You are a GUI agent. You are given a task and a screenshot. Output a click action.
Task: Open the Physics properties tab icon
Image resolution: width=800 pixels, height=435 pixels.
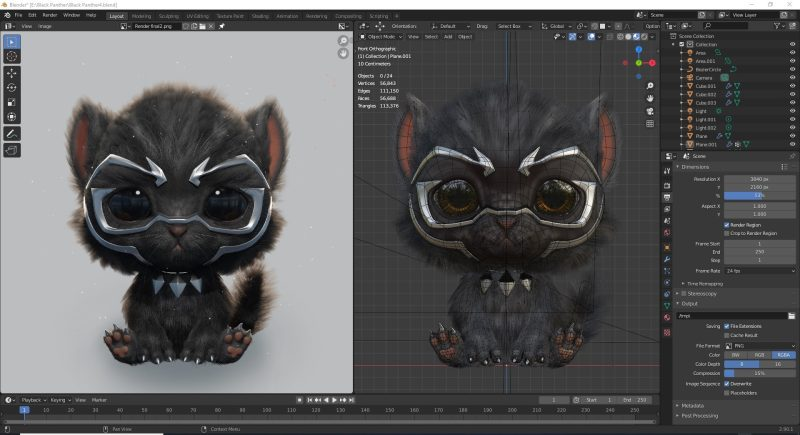(667, 283)
